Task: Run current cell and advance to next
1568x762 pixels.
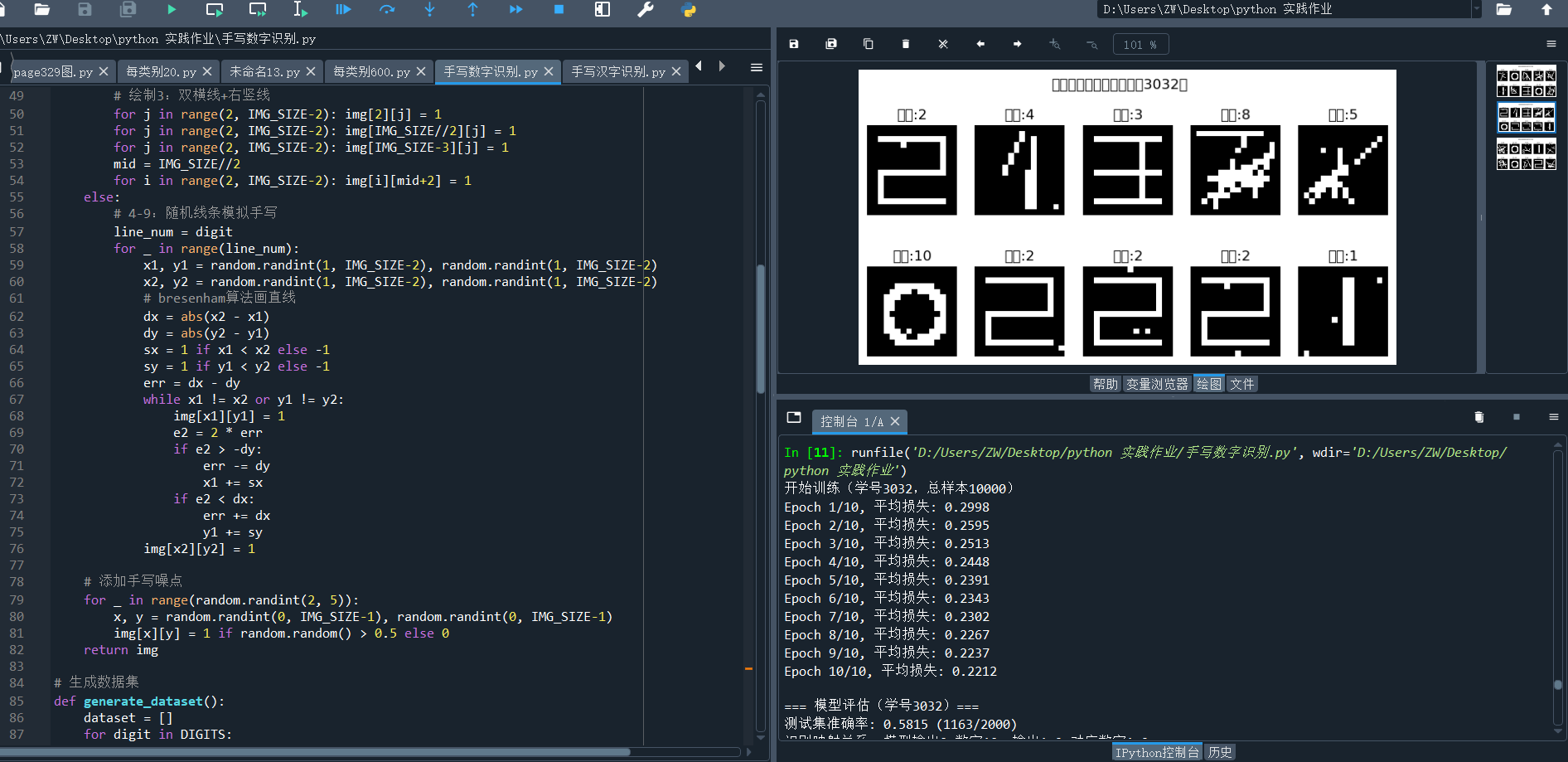Action: pyautogui.click(x=258, y=9)
